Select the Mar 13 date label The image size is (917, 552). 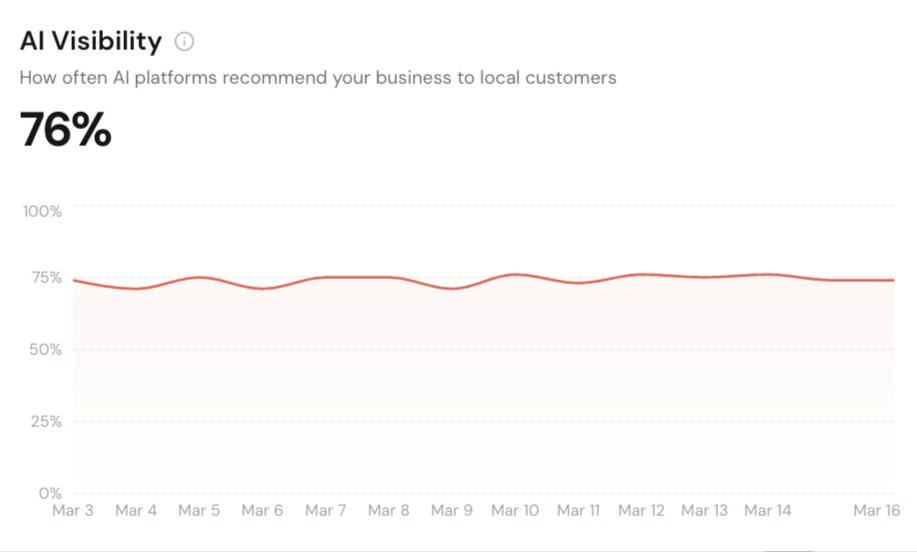tap(704, 511)
